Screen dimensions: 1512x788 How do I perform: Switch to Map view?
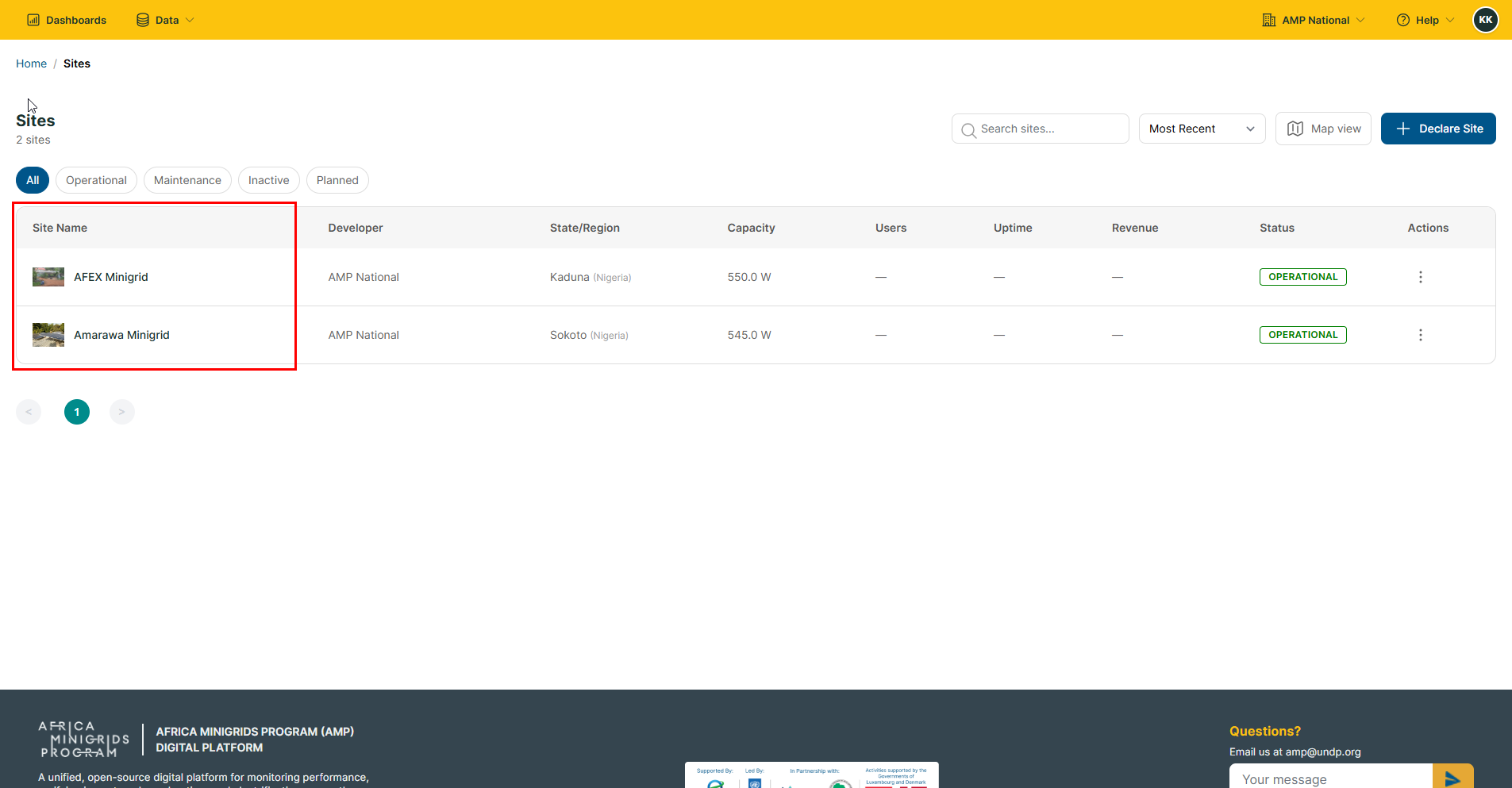(1323, 129)
